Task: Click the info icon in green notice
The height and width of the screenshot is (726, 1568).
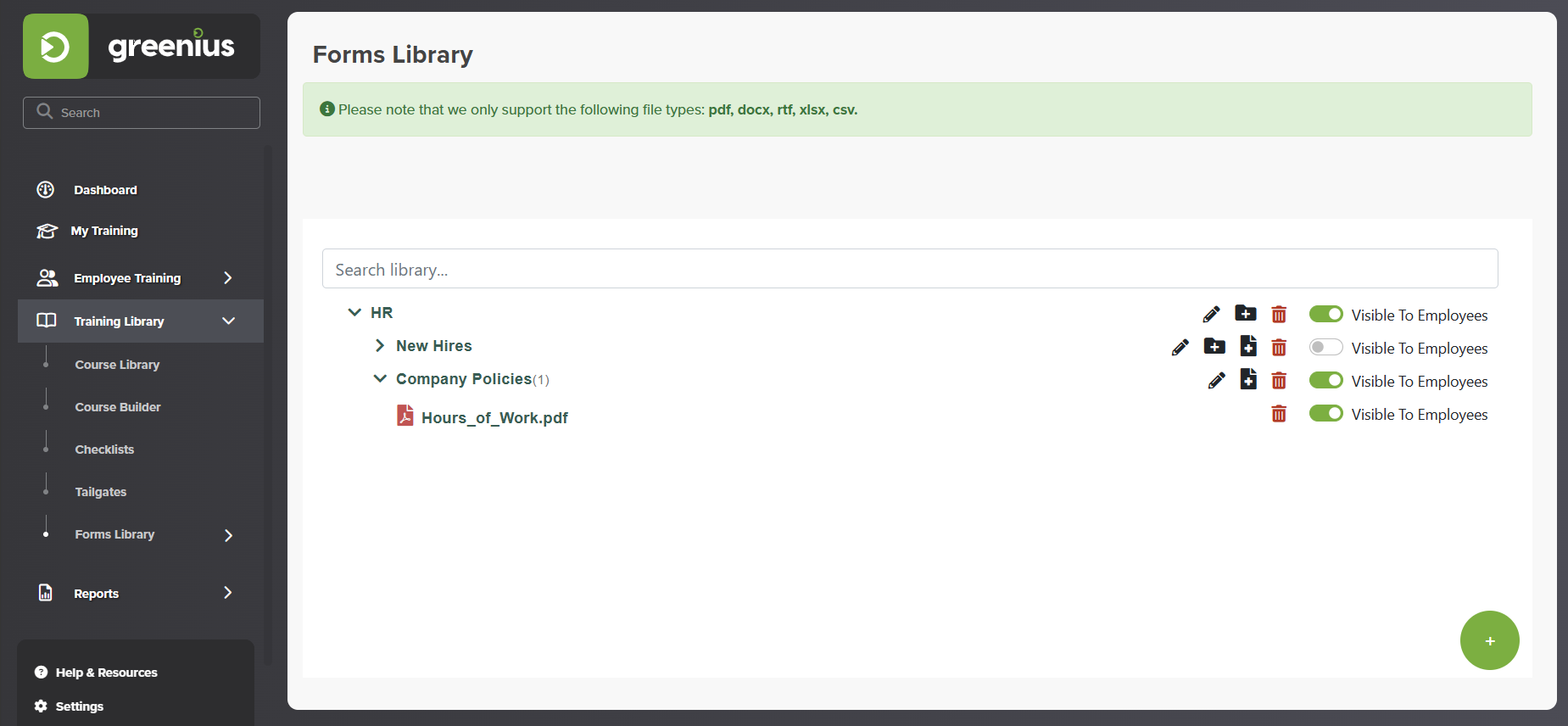Action: 327,109
